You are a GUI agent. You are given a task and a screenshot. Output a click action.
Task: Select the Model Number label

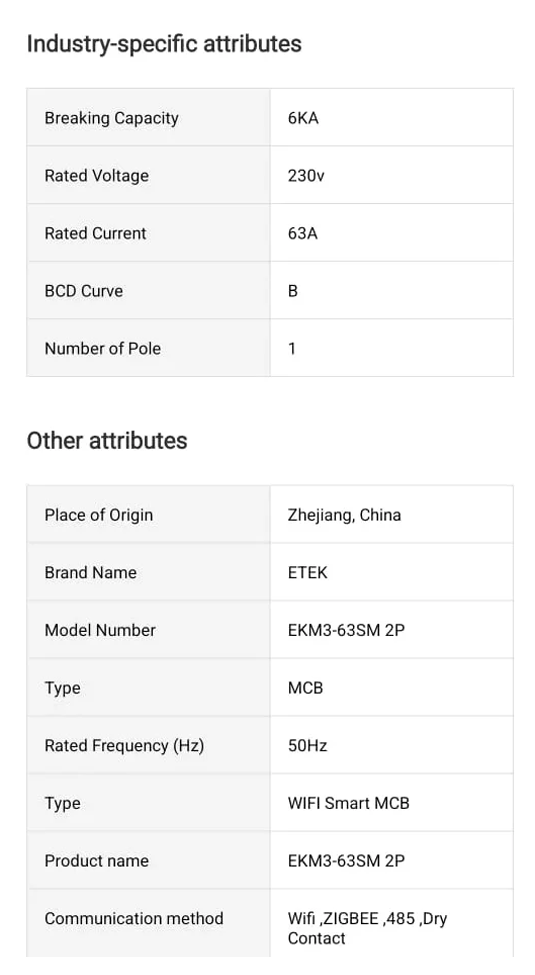click(x=100, y=630)
